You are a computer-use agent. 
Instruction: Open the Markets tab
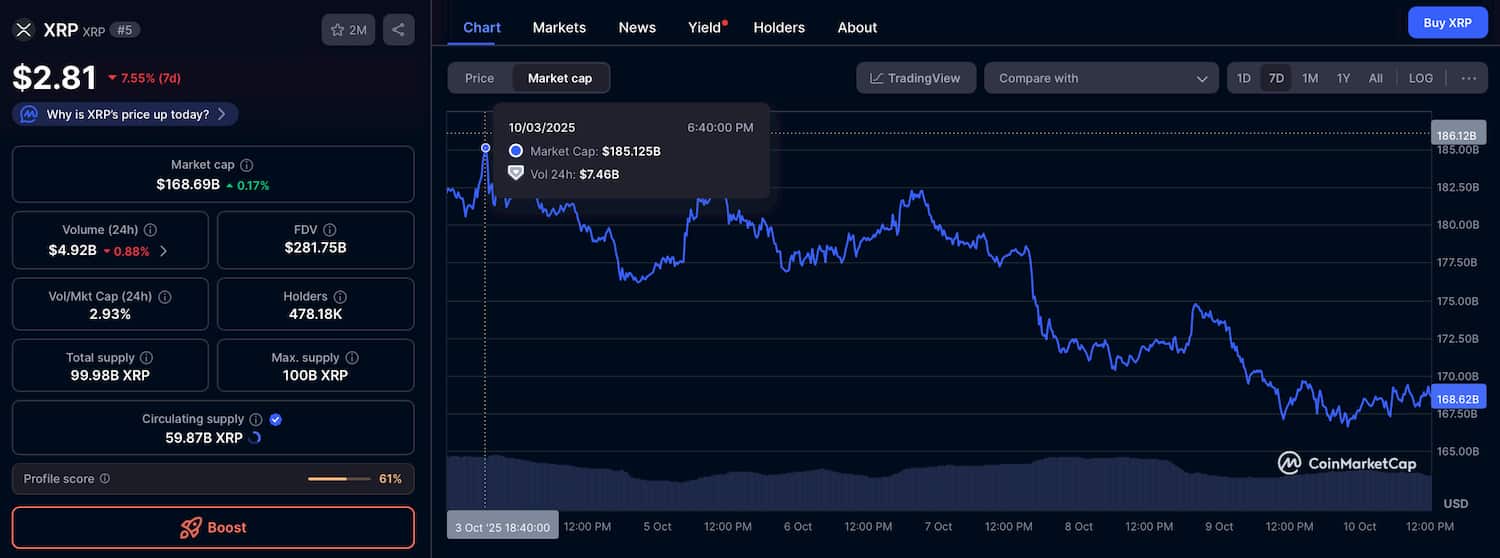(559, 27)
